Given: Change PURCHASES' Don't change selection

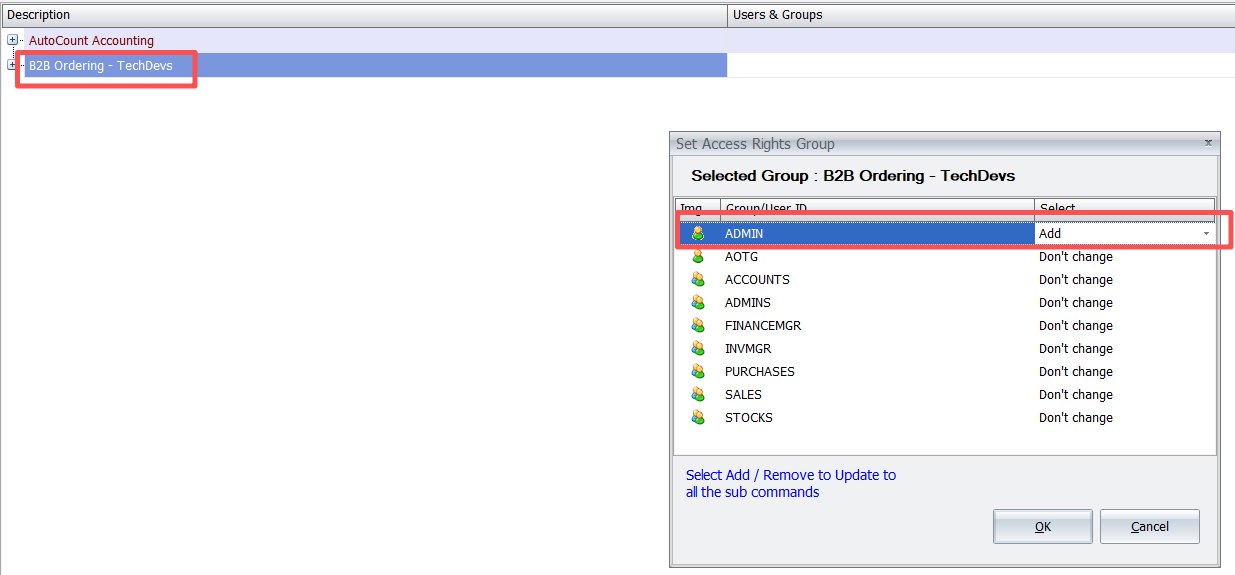Looking at the screenshot, I should 1125,371.
